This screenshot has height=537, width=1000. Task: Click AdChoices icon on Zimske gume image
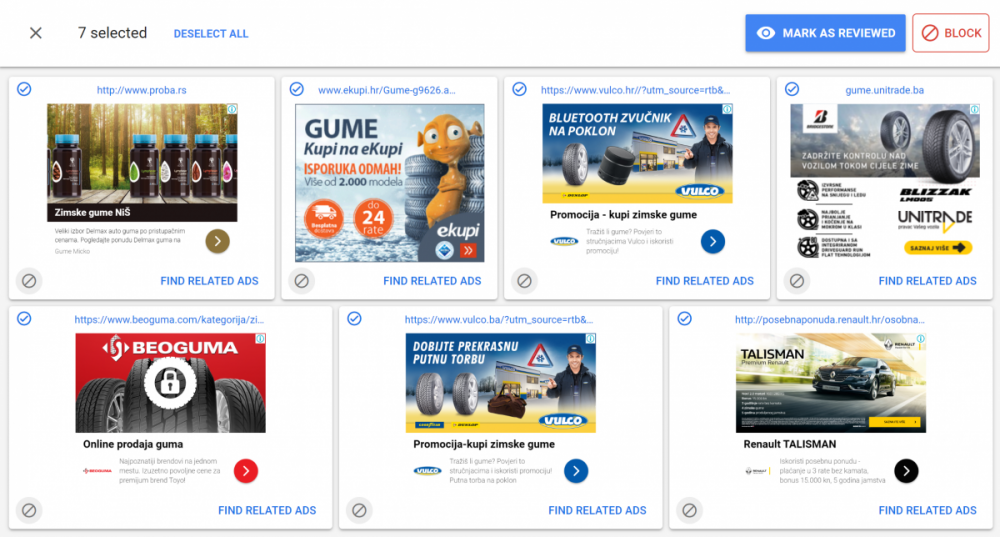coord(232,109)
